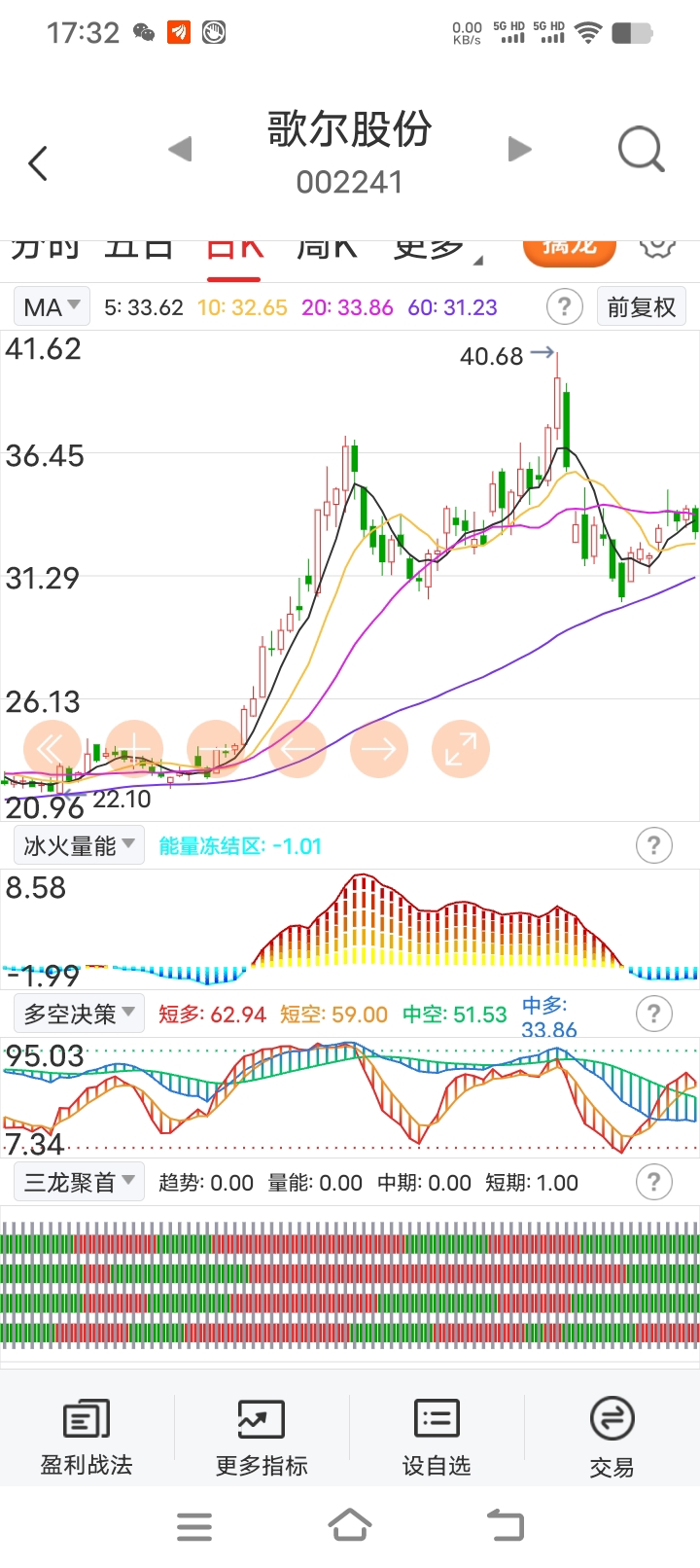Tap the MA10 value 32.65

click(242, 307)
